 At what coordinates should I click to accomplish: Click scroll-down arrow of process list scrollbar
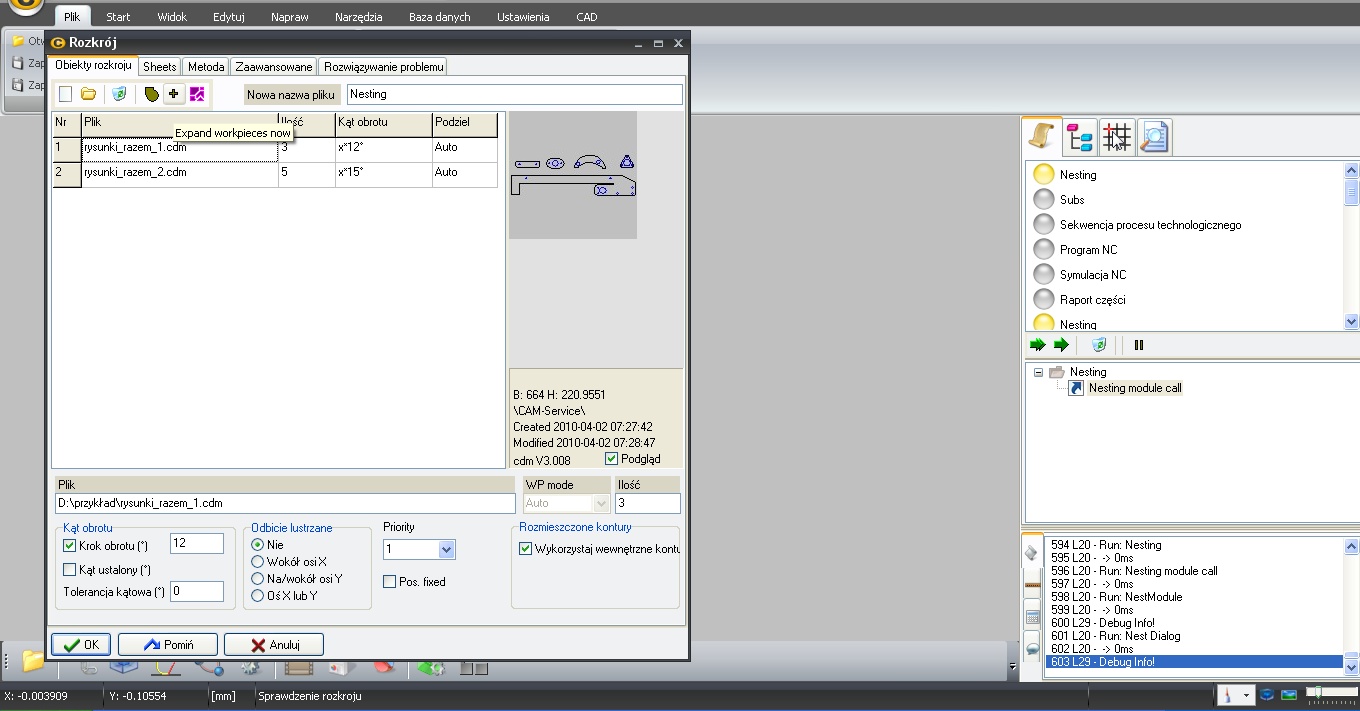pyautogui.click(x=1352, y=322)
